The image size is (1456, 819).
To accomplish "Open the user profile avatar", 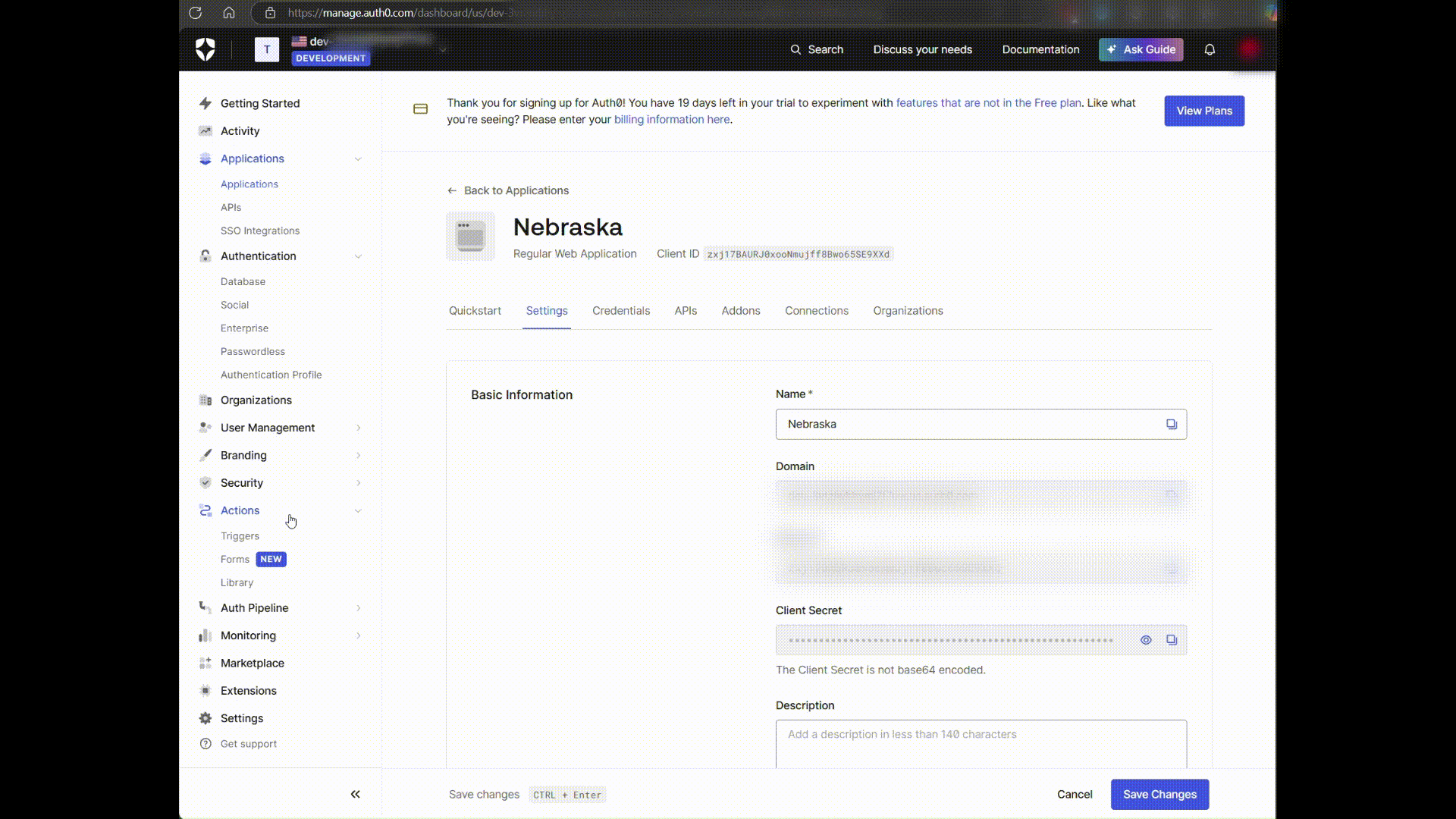I will click(1249, 49).
